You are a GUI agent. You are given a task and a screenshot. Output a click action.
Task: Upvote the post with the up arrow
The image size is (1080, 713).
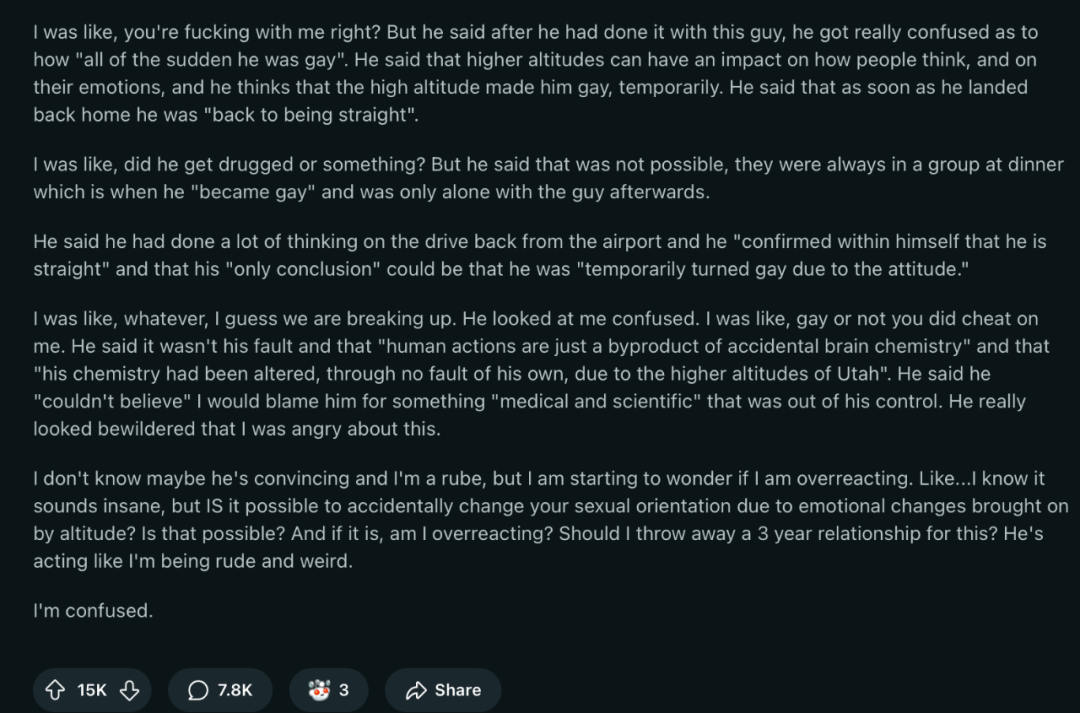tap(55, 690)
